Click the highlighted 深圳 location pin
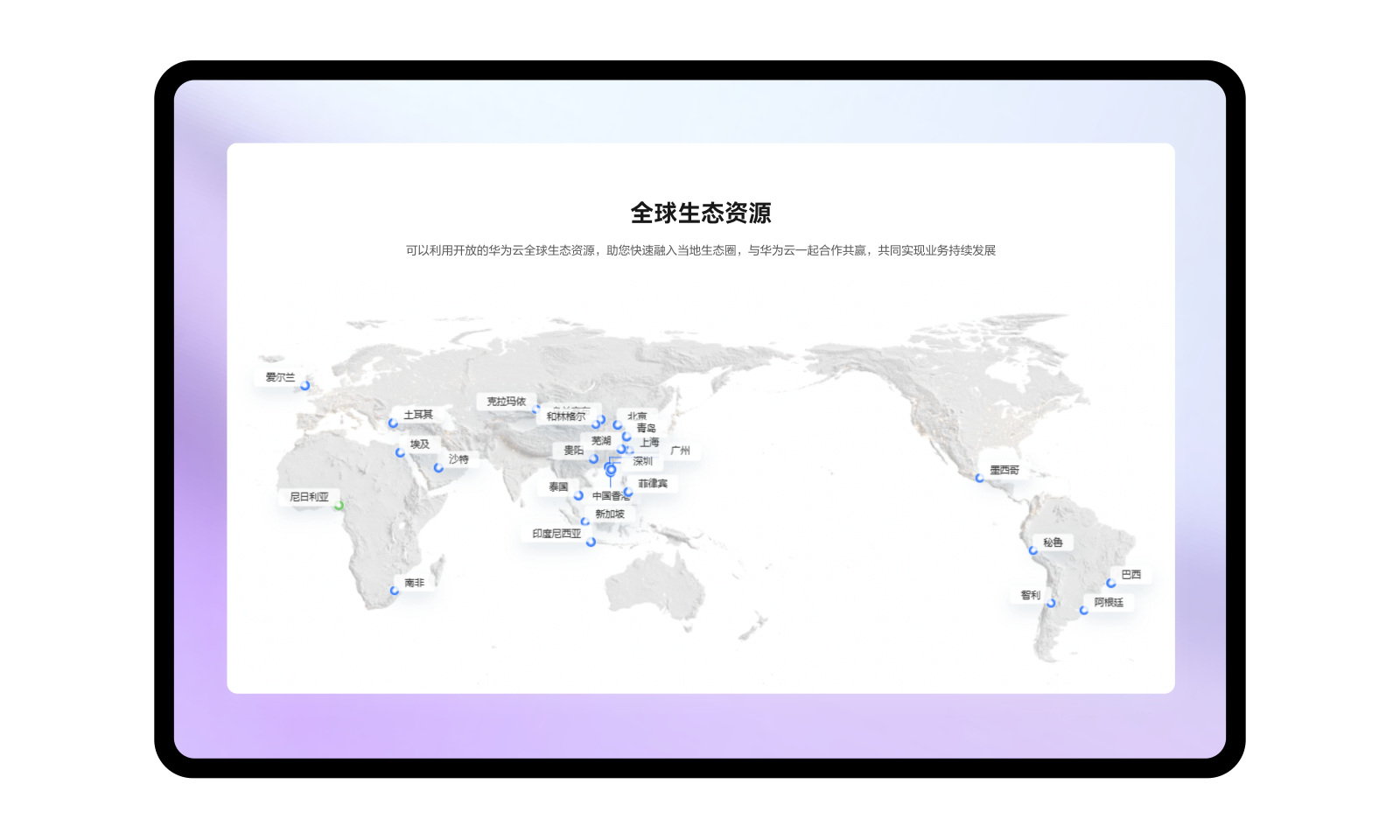The width and height of the screenshot is (1400, 840). [611, 470]
